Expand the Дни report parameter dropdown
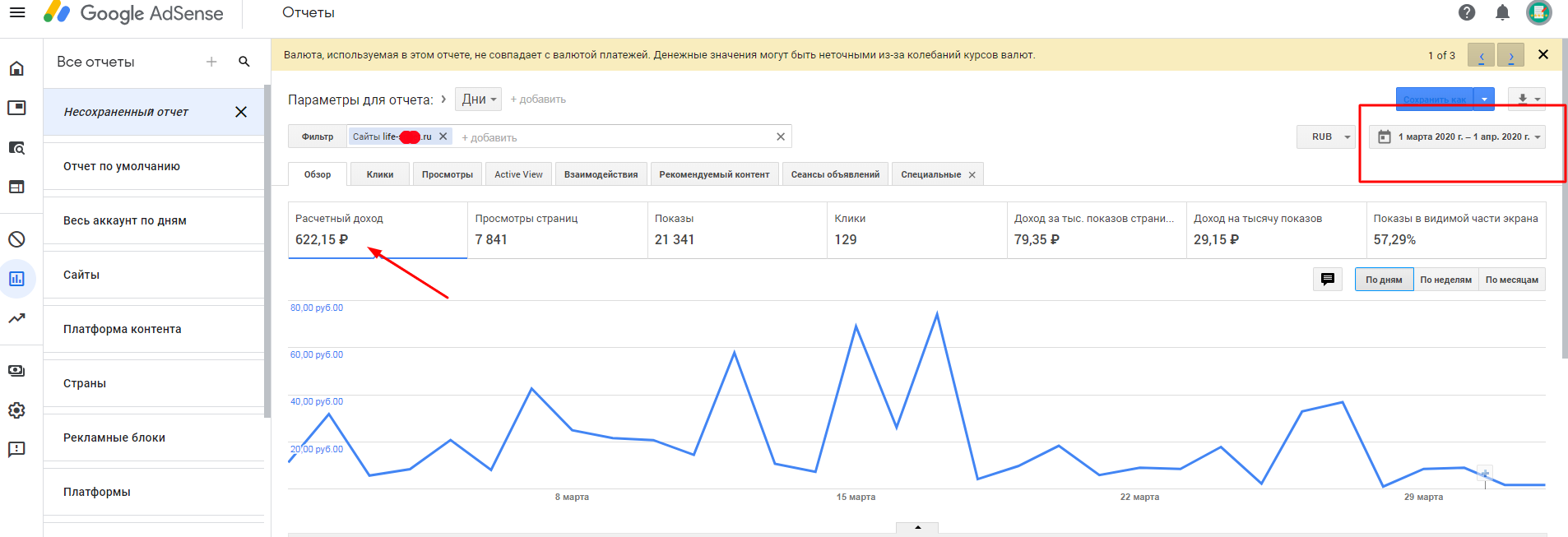 479,100
